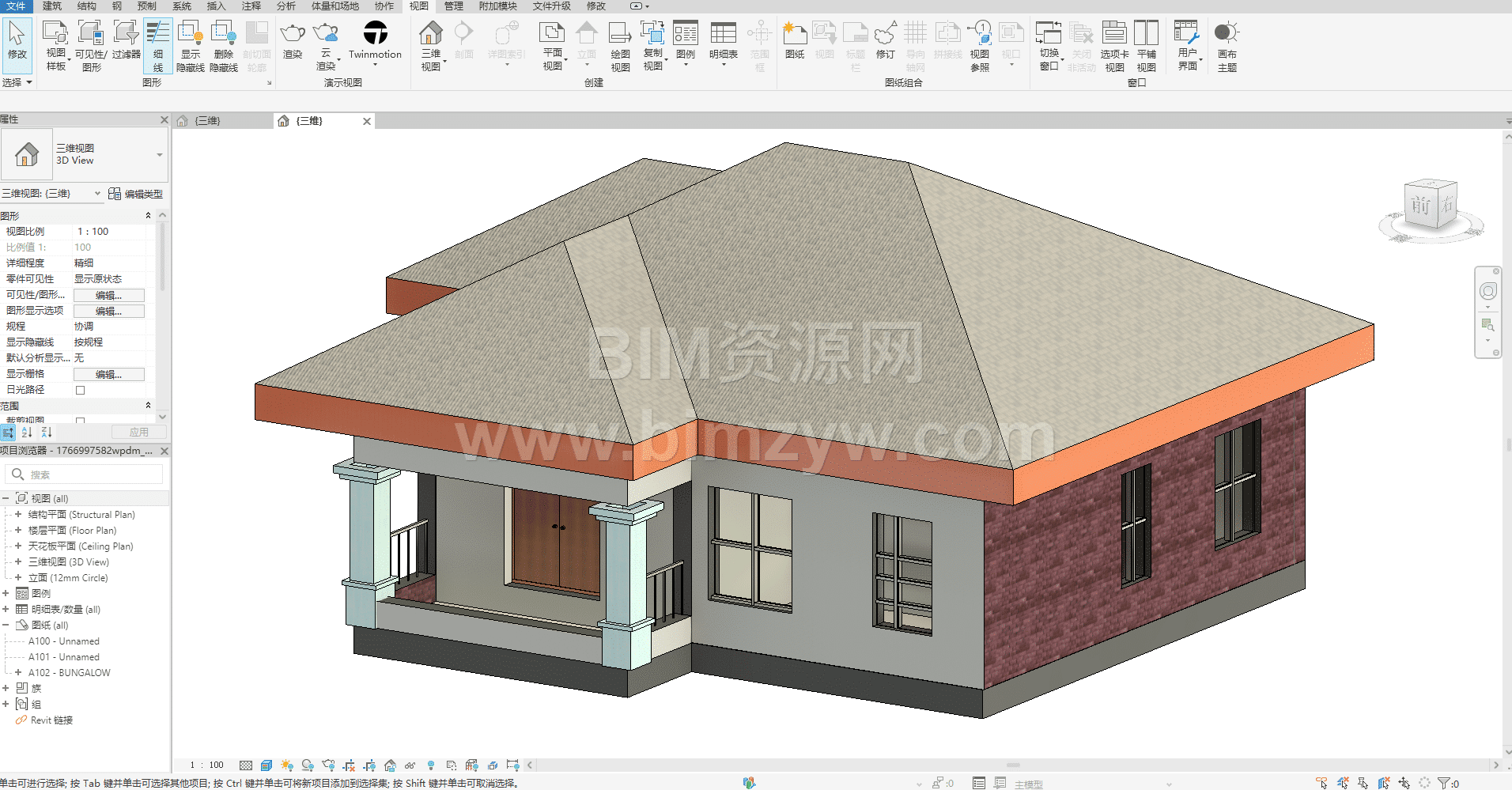
Task: Click the 编辑类型 (Edit Type) button
Action: point(135,194)
